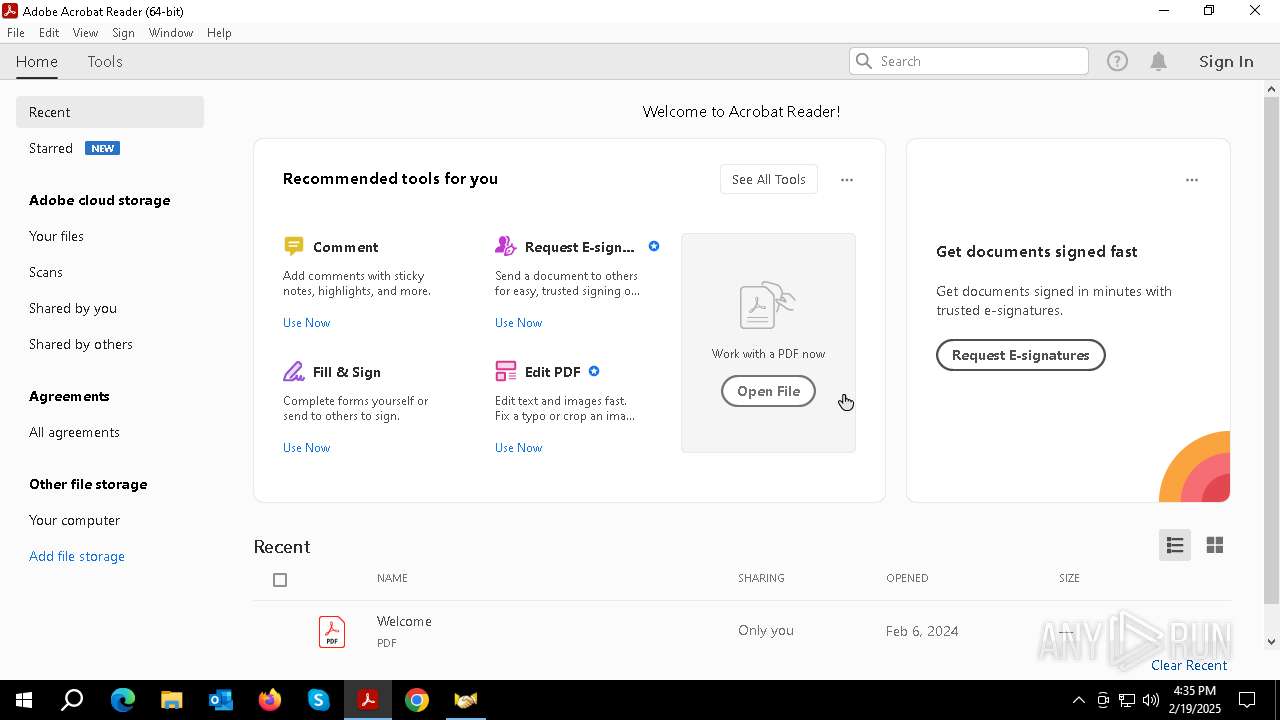Click Adobe Acrobat taskbar icon
Screen dimensions: 1280x720
click(x=367, y=700)
